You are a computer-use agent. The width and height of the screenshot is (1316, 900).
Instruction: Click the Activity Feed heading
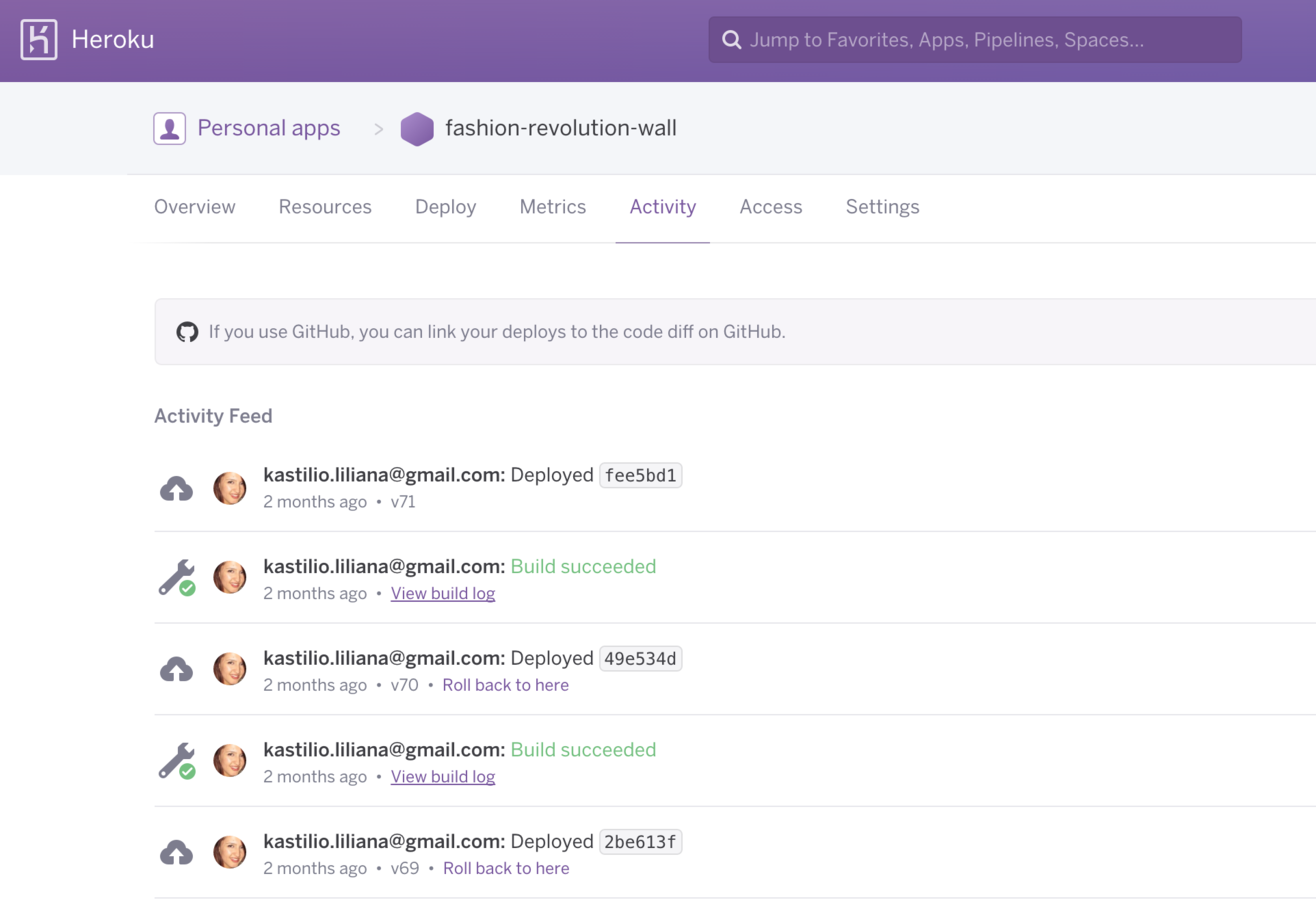(x=213, y=416)
